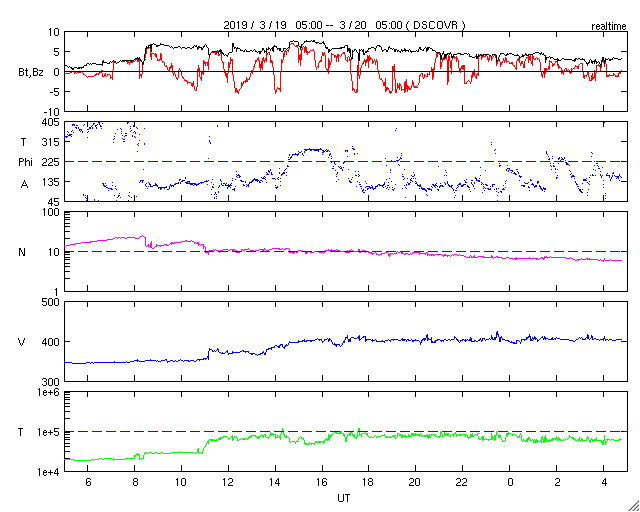Click the 'A' label below Phi
640x512 pixels.
24,185
